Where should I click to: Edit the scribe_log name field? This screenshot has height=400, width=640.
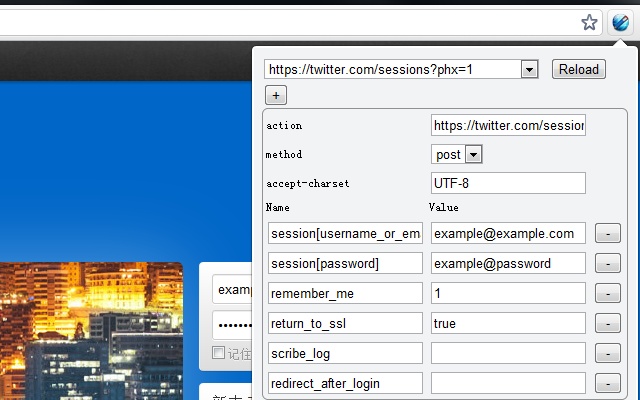coord(345,353)
